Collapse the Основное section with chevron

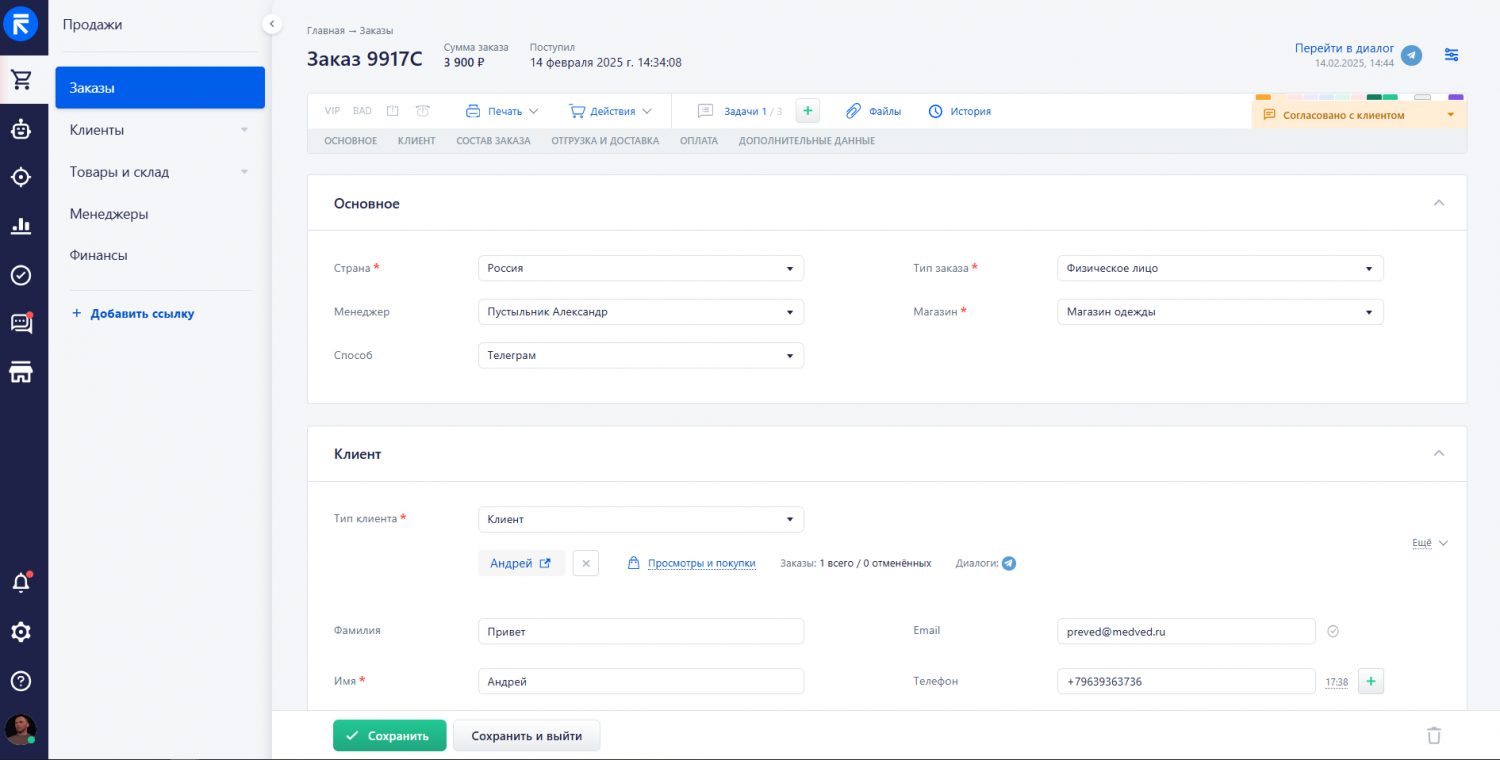tap(1439, 203)
